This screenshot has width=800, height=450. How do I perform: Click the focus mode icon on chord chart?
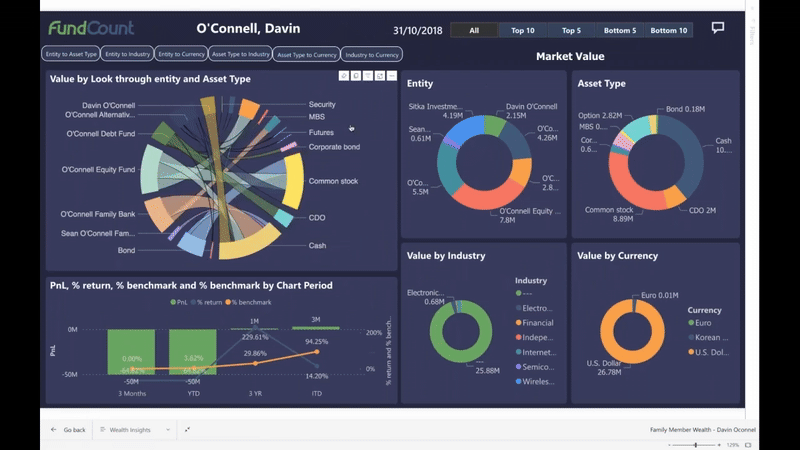click(380, 76)
